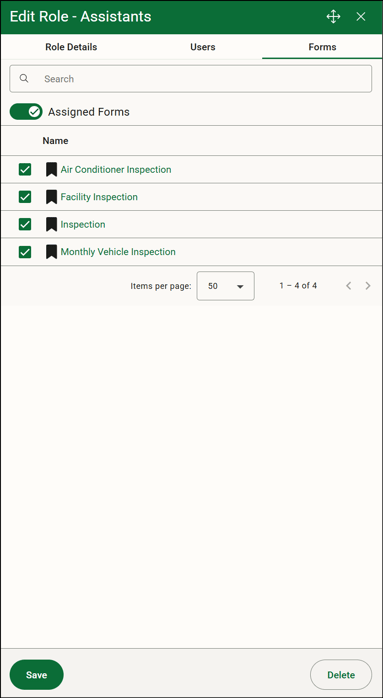This screenshot has width=383, height=698.
Task: Switch to Role Details tab
Action: point(71,47)
